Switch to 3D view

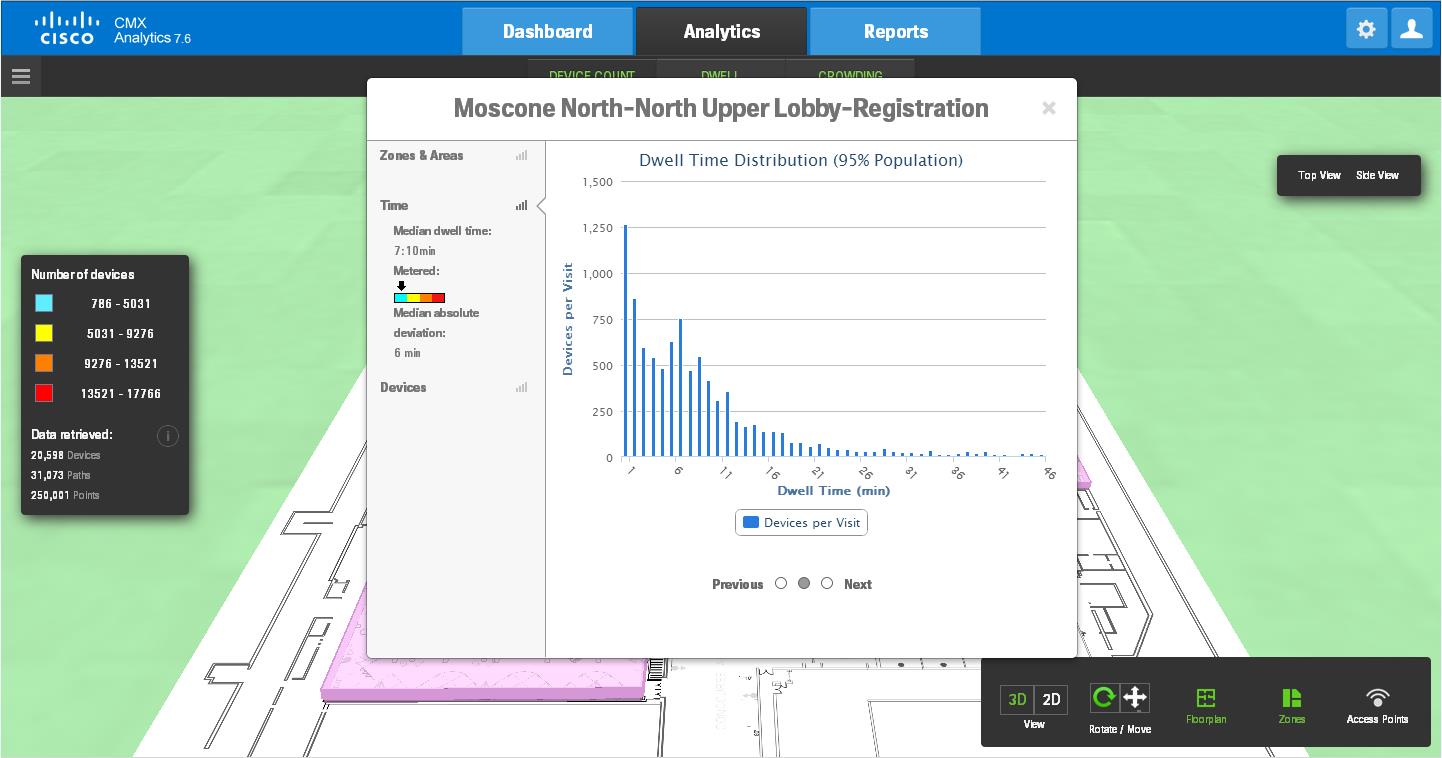(1017, 700)
